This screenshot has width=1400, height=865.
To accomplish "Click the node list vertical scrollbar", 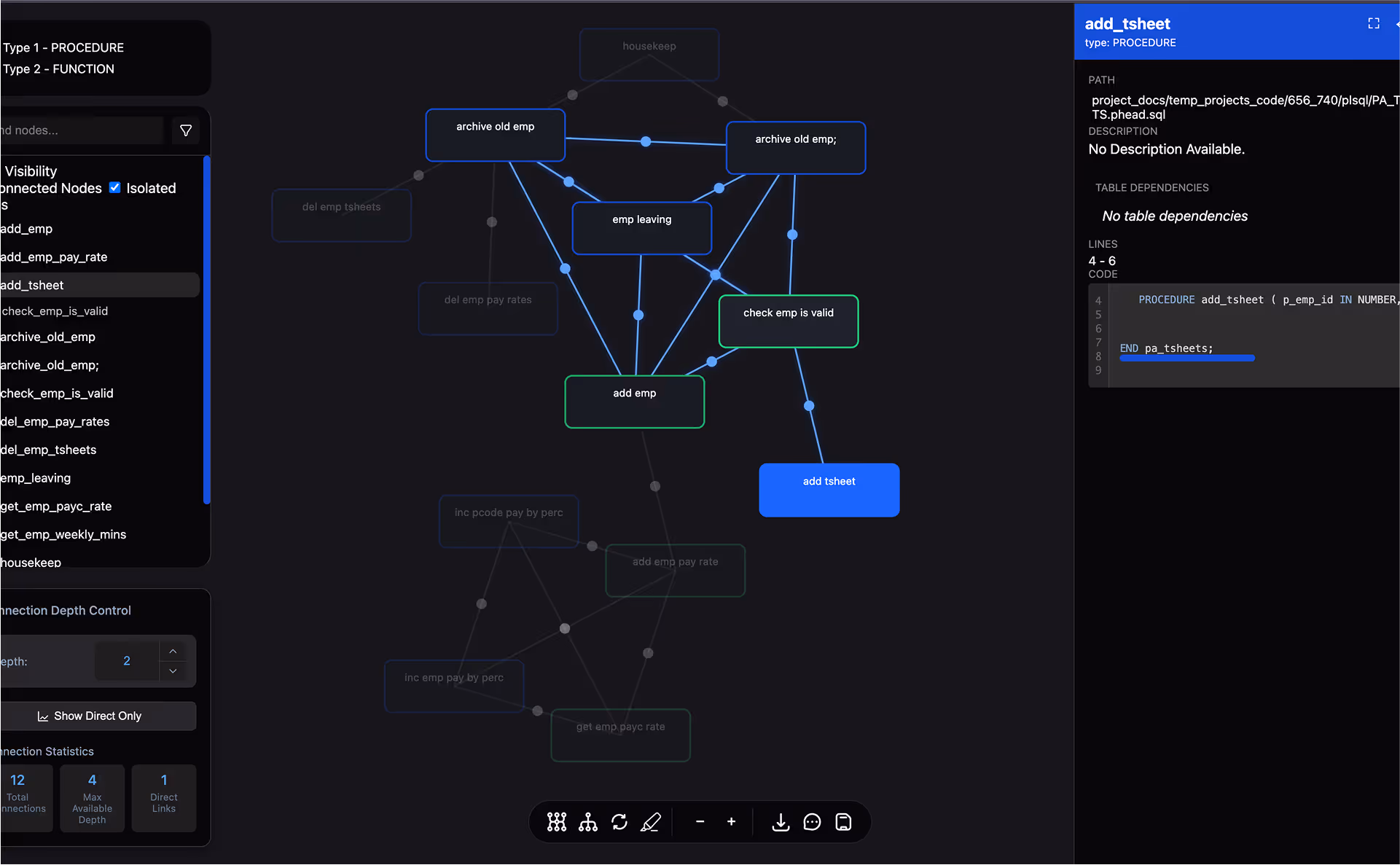I will coord(207,329).
